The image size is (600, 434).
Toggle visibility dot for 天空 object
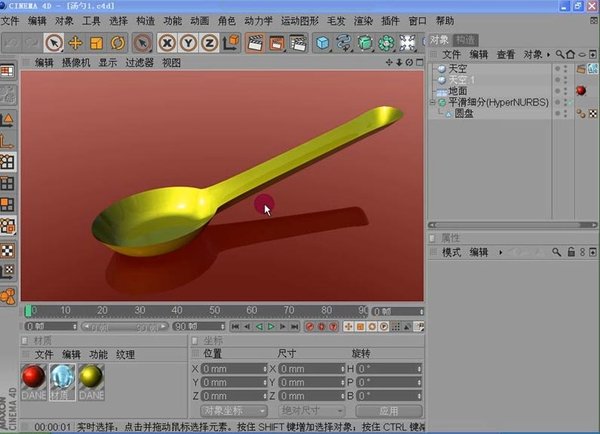point(558,69)
